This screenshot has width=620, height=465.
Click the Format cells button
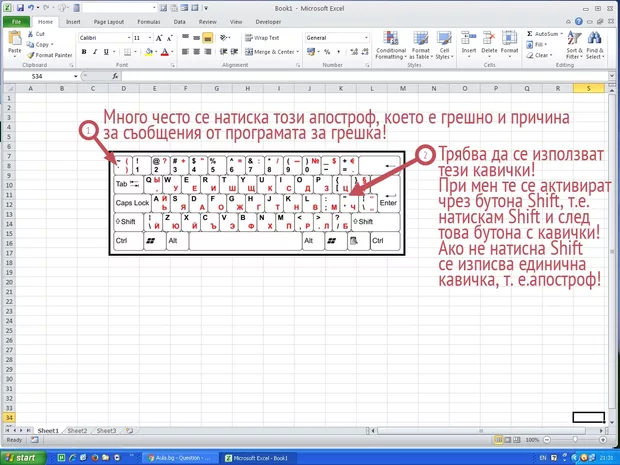coord(510,45)
